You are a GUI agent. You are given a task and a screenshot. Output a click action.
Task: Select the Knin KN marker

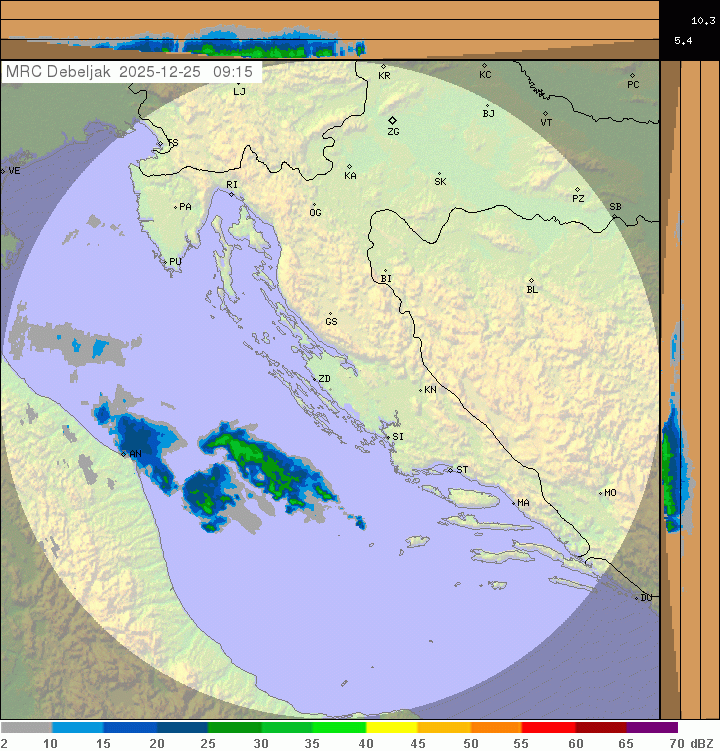point(420,389)
